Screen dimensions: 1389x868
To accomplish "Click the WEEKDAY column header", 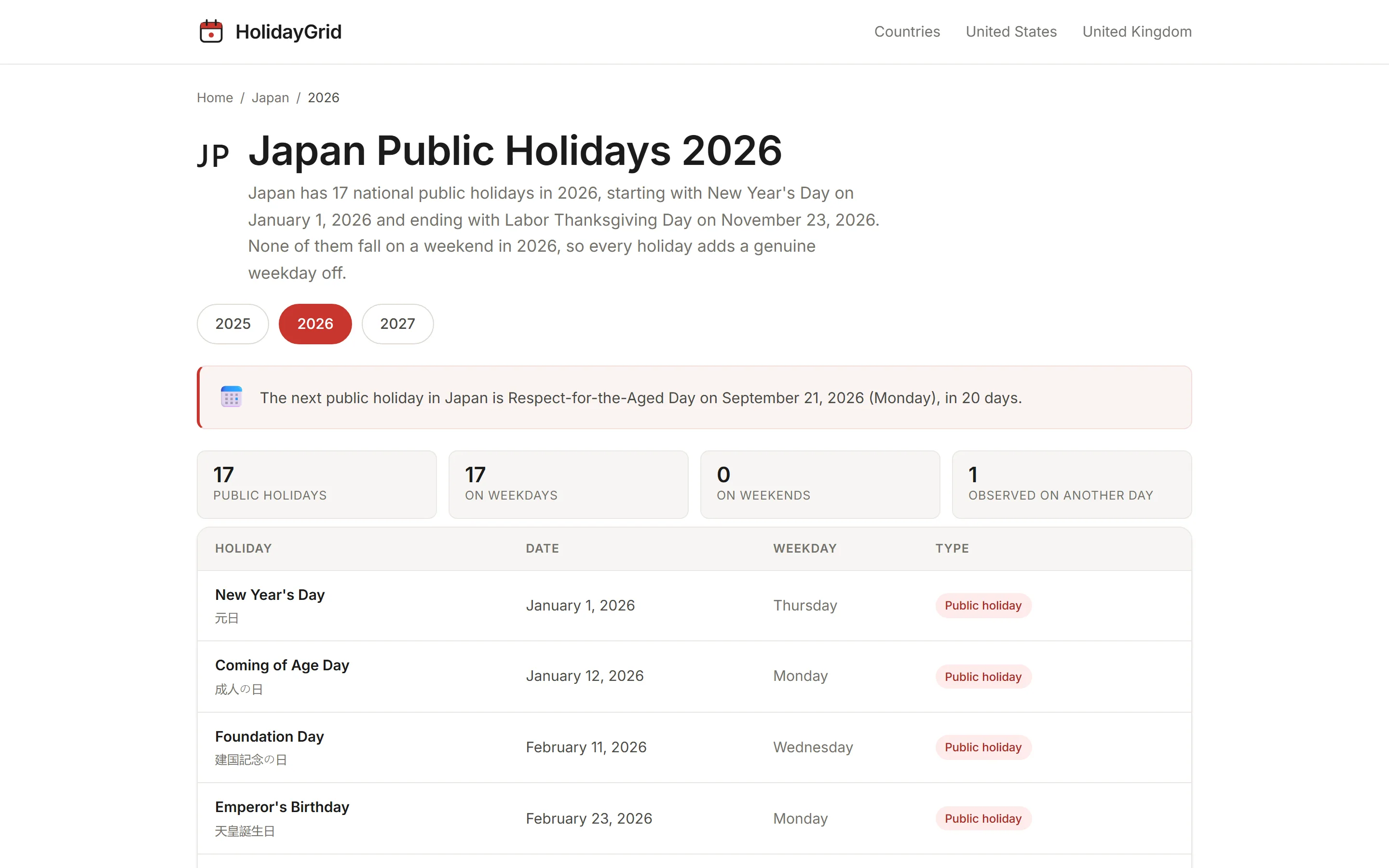I will coord(804,548).
